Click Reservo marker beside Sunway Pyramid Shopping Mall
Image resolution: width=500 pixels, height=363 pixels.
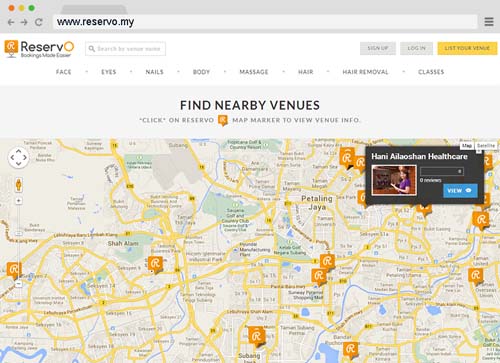point(319,277)
